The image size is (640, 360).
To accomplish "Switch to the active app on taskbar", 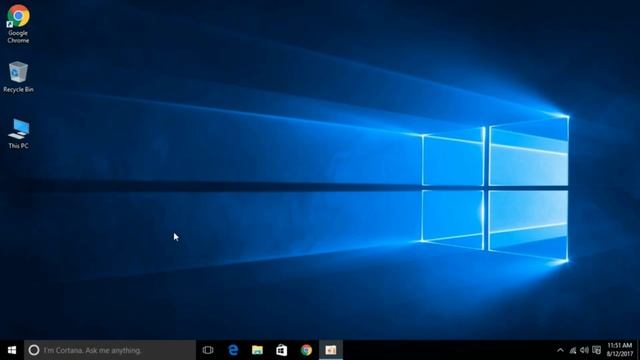I will pyautogui.click(x=331, y=350).
